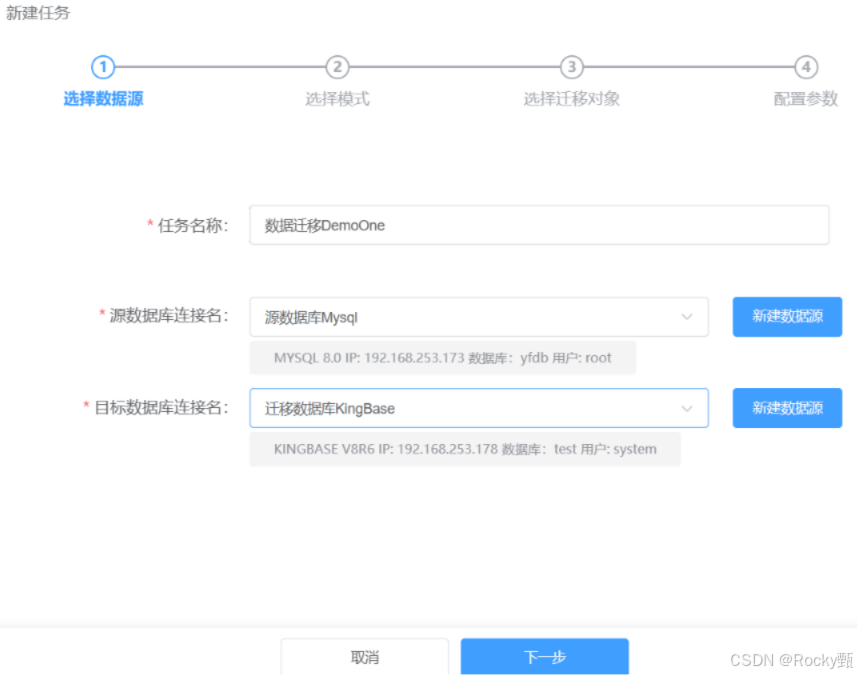
Task: Click 新建数据源 next to target database
Action: pyautogui.click(x=787, y=408)
